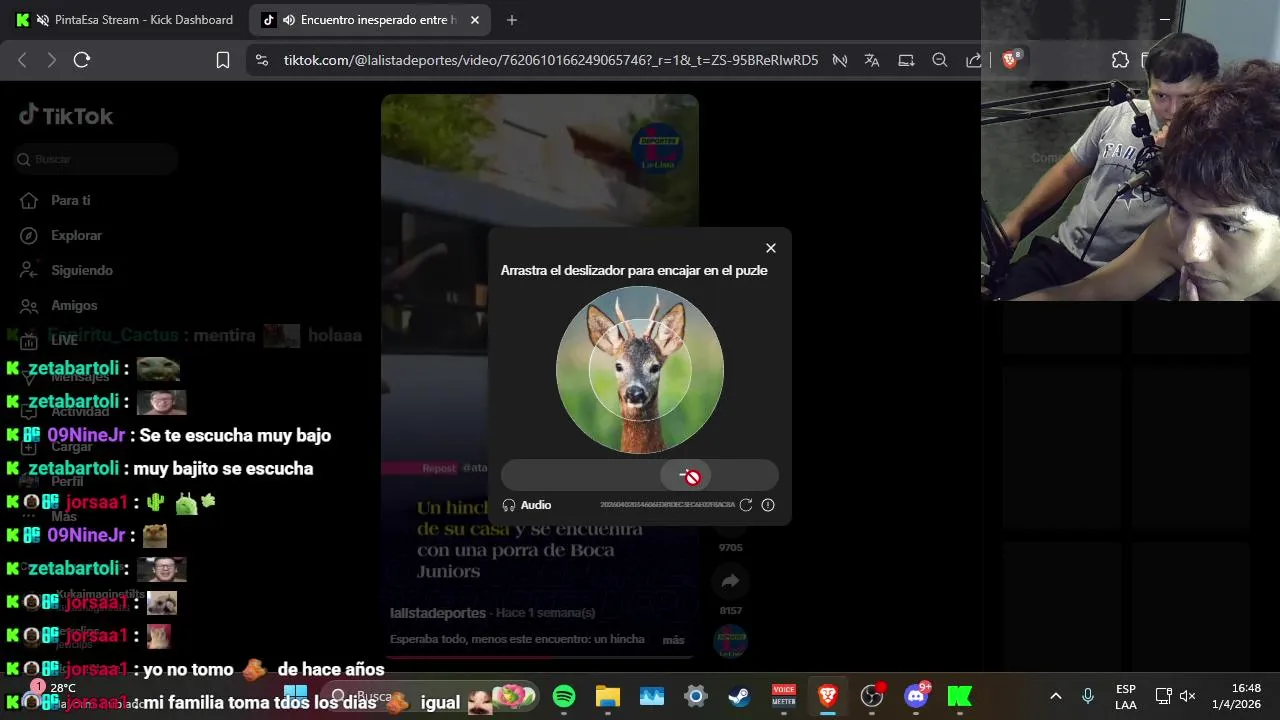
Task: Open captcha info icon
Action: tap(768, 505)
